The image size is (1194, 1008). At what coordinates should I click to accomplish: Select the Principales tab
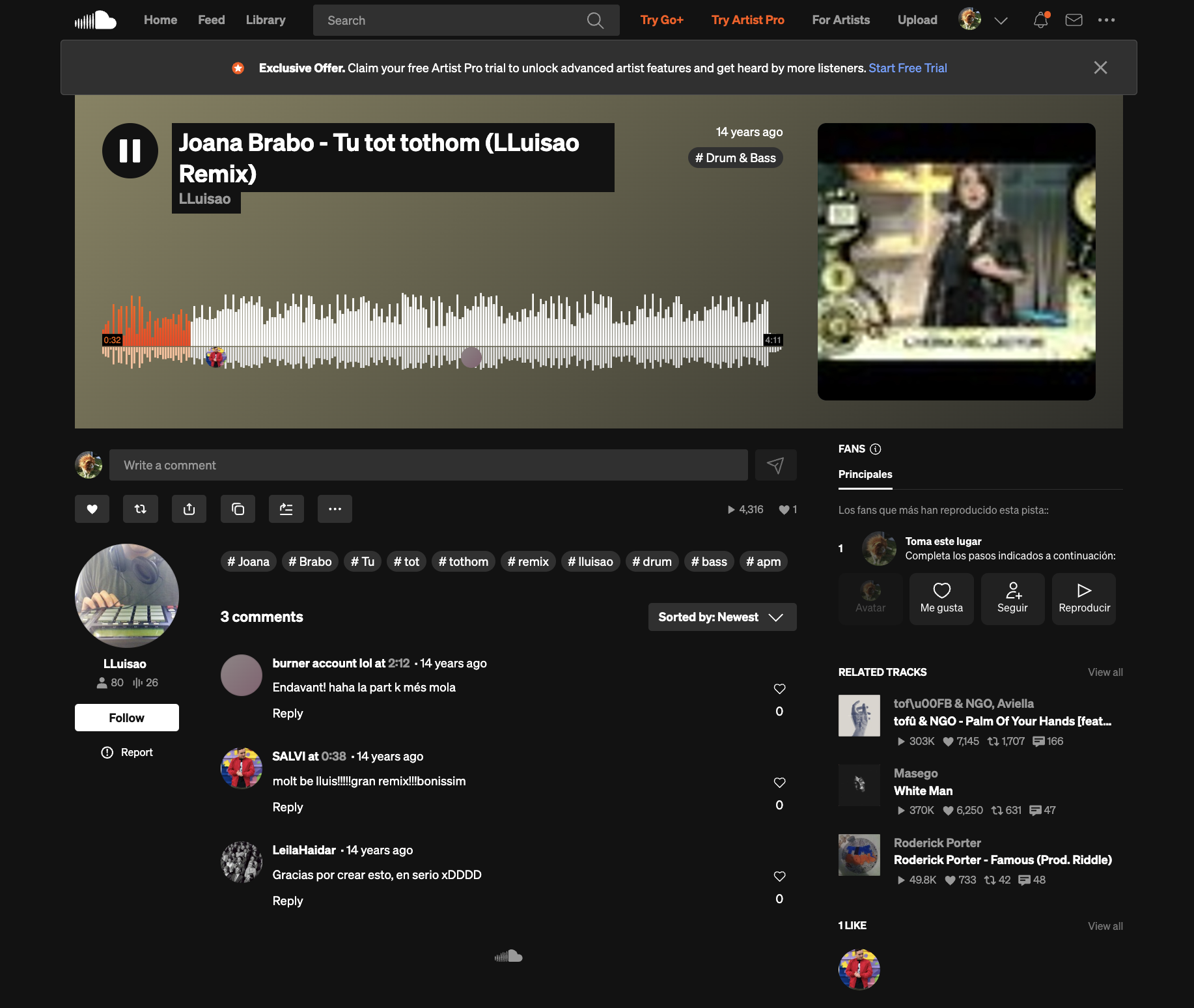(865, 474)
